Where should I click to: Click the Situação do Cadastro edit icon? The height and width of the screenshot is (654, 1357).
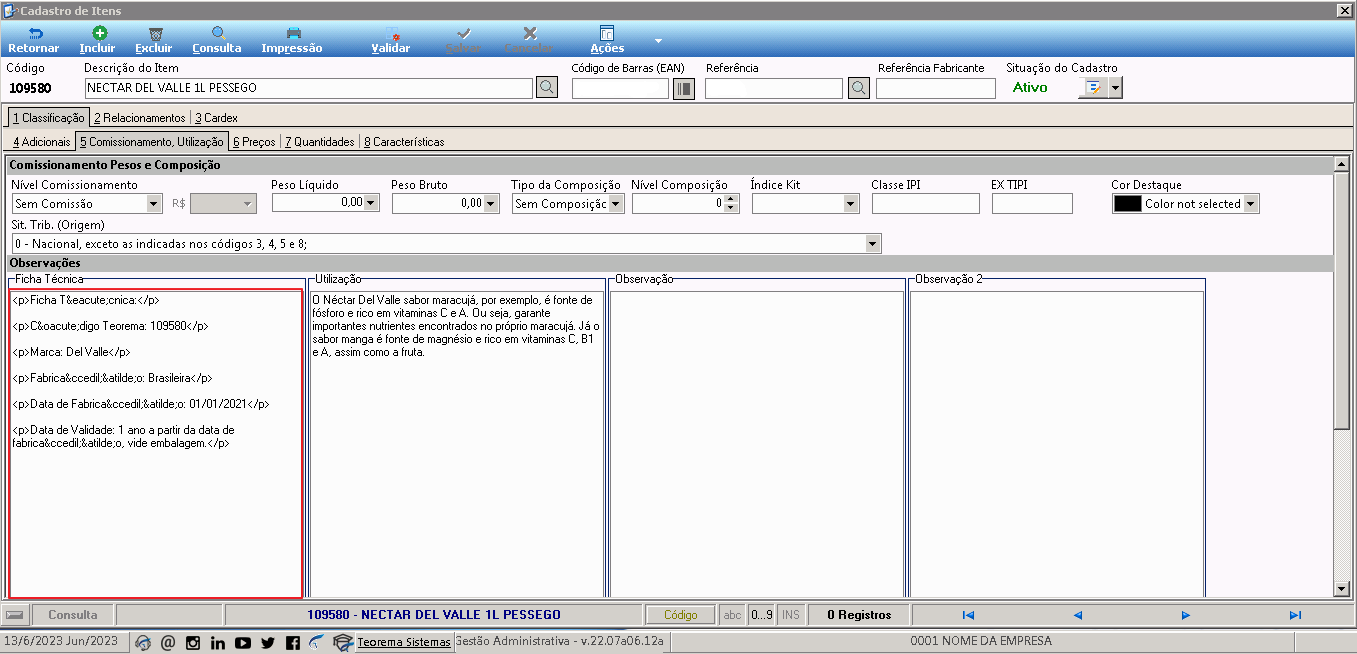point(1095,88)
